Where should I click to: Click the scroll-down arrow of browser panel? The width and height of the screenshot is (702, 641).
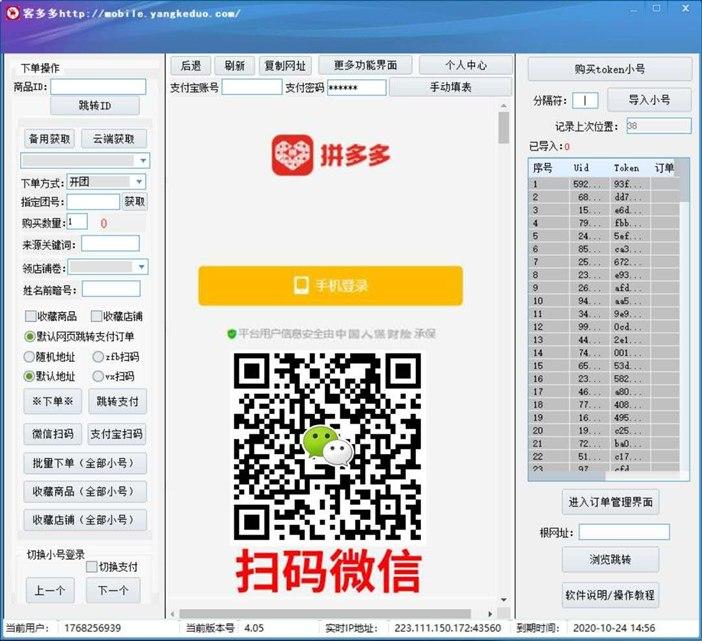[x=504, y=600]
